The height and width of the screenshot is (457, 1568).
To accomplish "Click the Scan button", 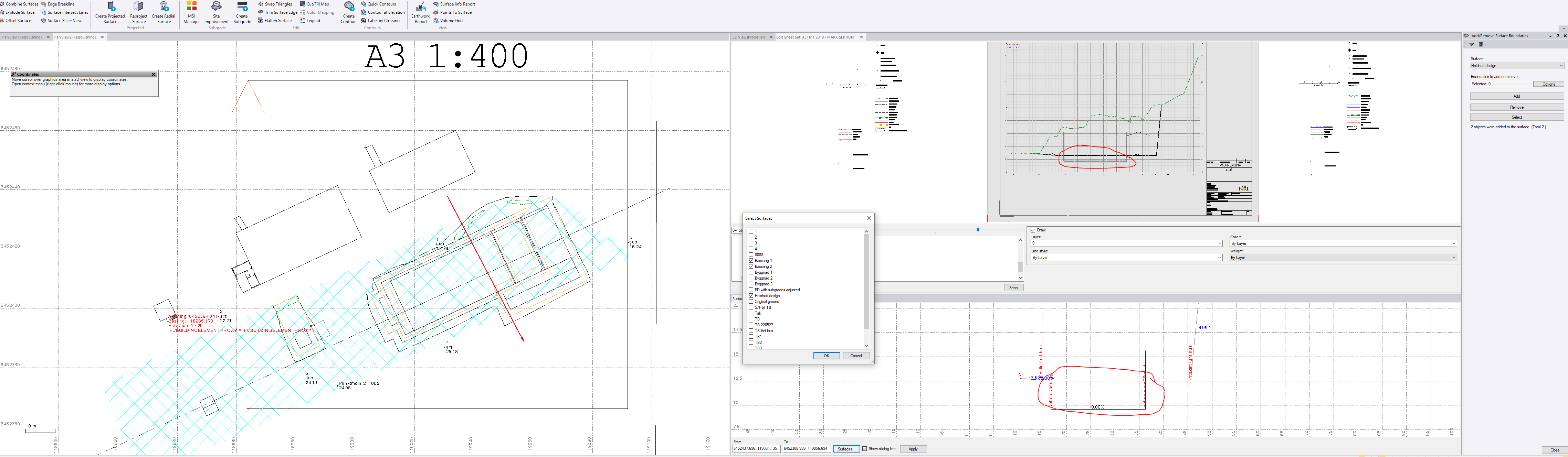I will 1013,288.
